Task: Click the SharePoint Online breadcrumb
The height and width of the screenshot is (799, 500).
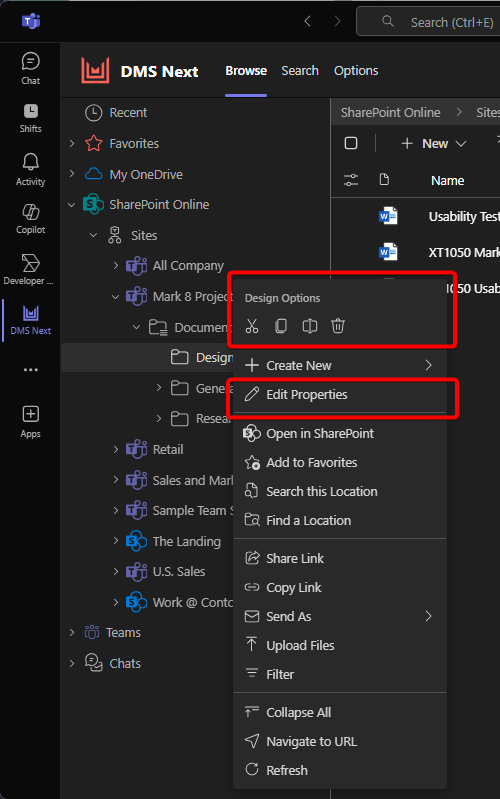Action: 390,113
